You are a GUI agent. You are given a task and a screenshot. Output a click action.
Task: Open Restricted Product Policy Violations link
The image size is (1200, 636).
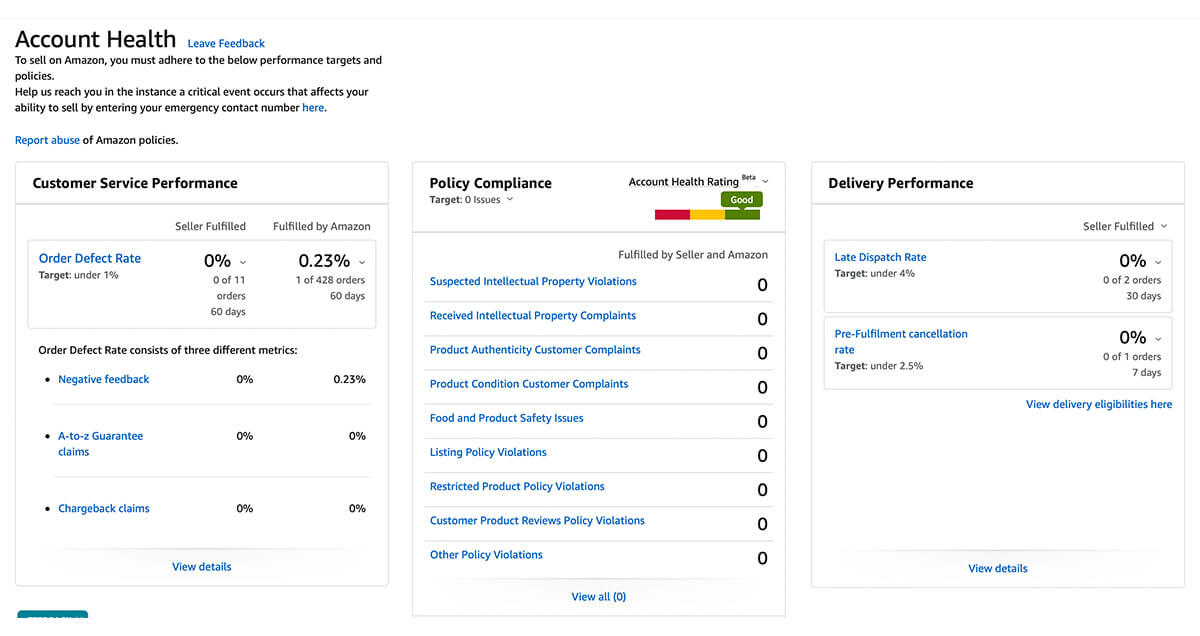click(517, 486)
